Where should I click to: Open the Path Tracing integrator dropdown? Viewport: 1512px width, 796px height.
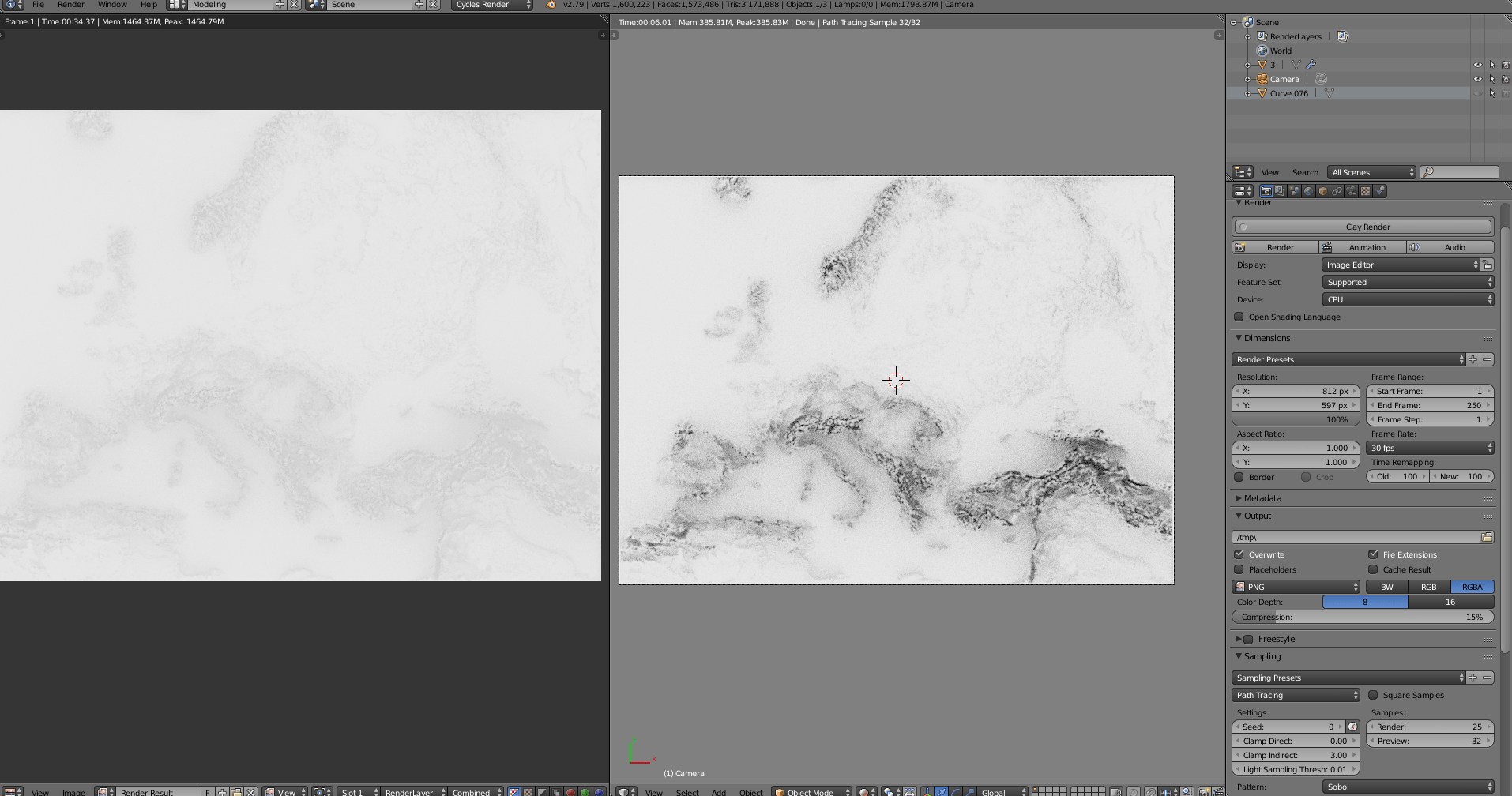click(x=1296, y=695)
